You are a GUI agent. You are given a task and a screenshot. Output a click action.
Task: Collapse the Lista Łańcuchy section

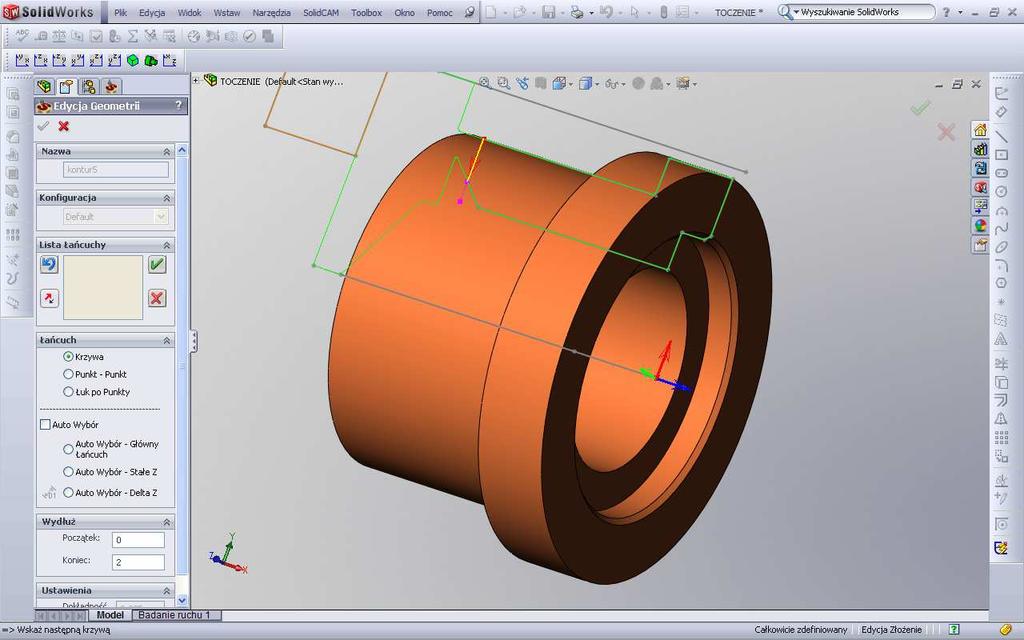(167, 245)
